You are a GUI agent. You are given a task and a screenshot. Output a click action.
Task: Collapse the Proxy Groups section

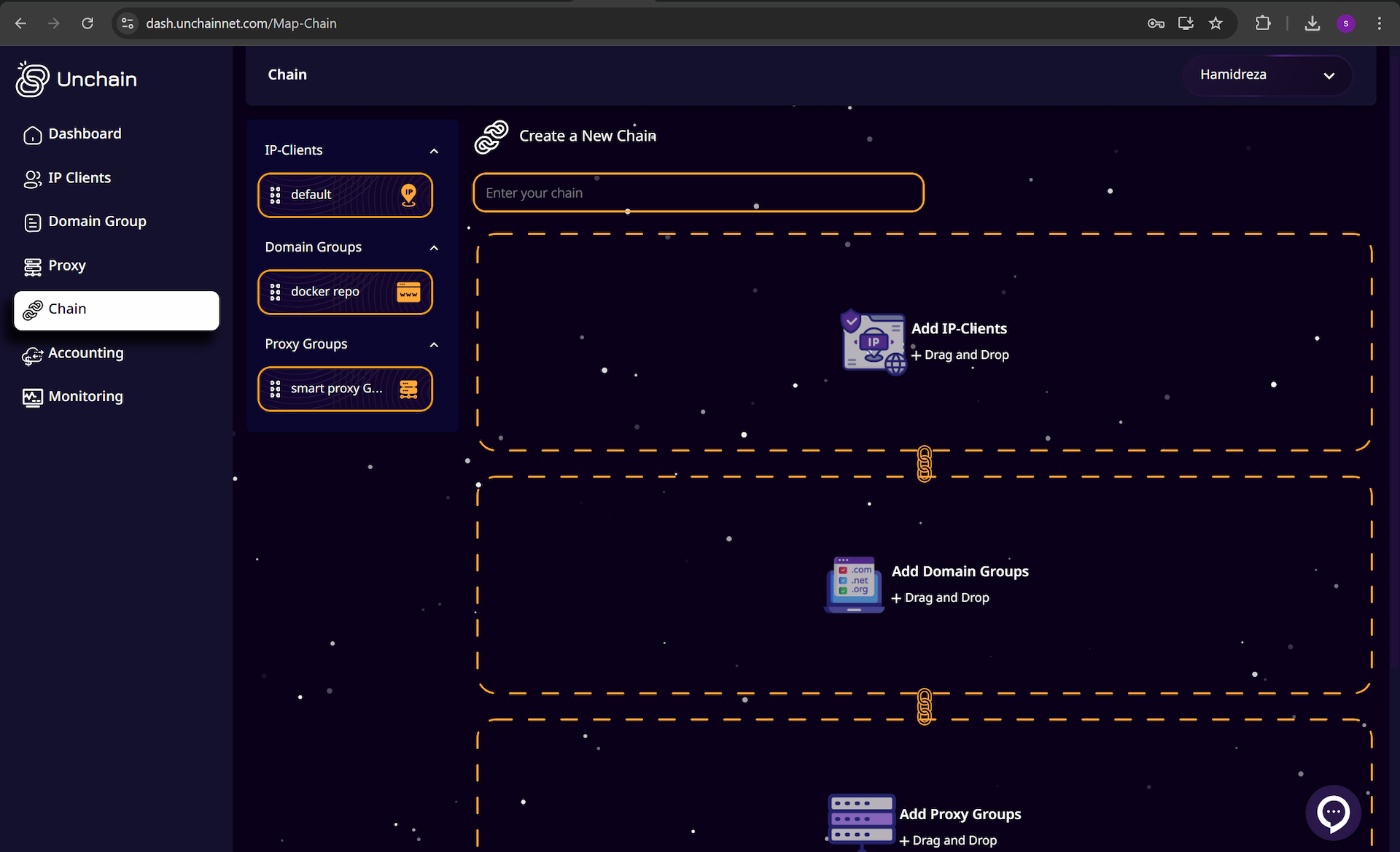click(x=434, y=345)
